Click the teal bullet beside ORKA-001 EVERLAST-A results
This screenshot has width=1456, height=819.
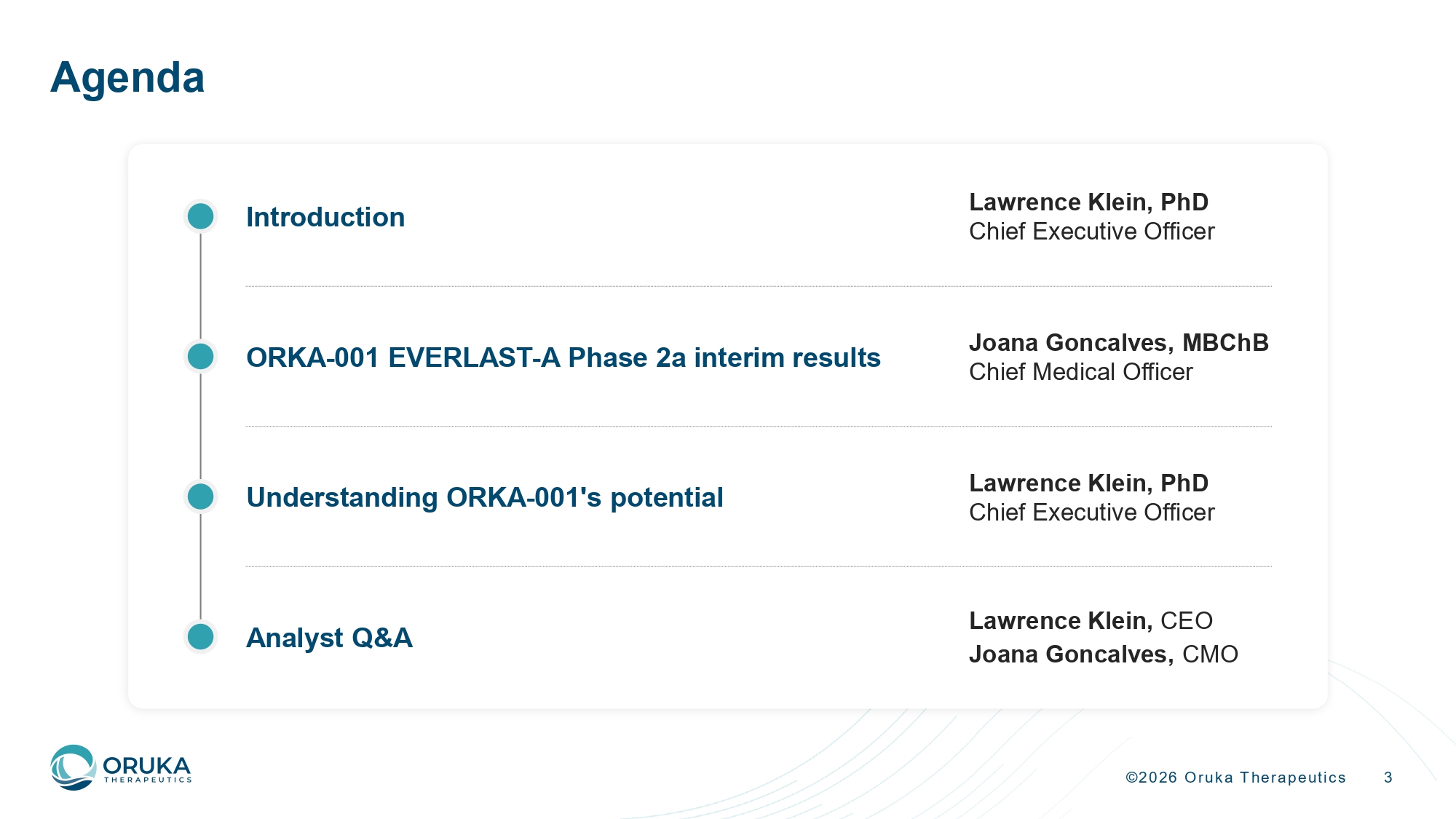tap(200, 357)
